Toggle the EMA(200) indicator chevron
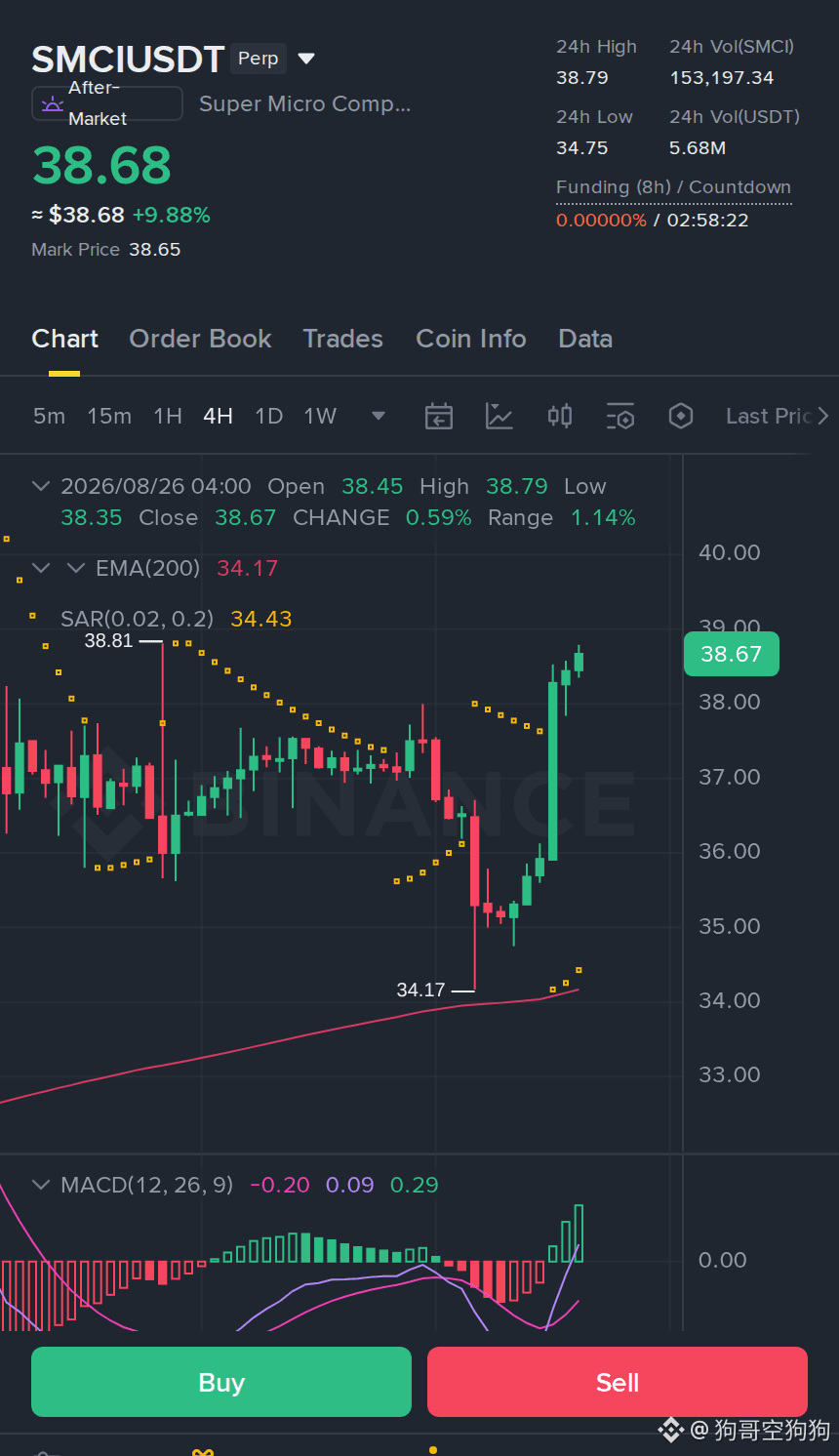The width and height of the screenshot is (839, 1456). [75, 568]
